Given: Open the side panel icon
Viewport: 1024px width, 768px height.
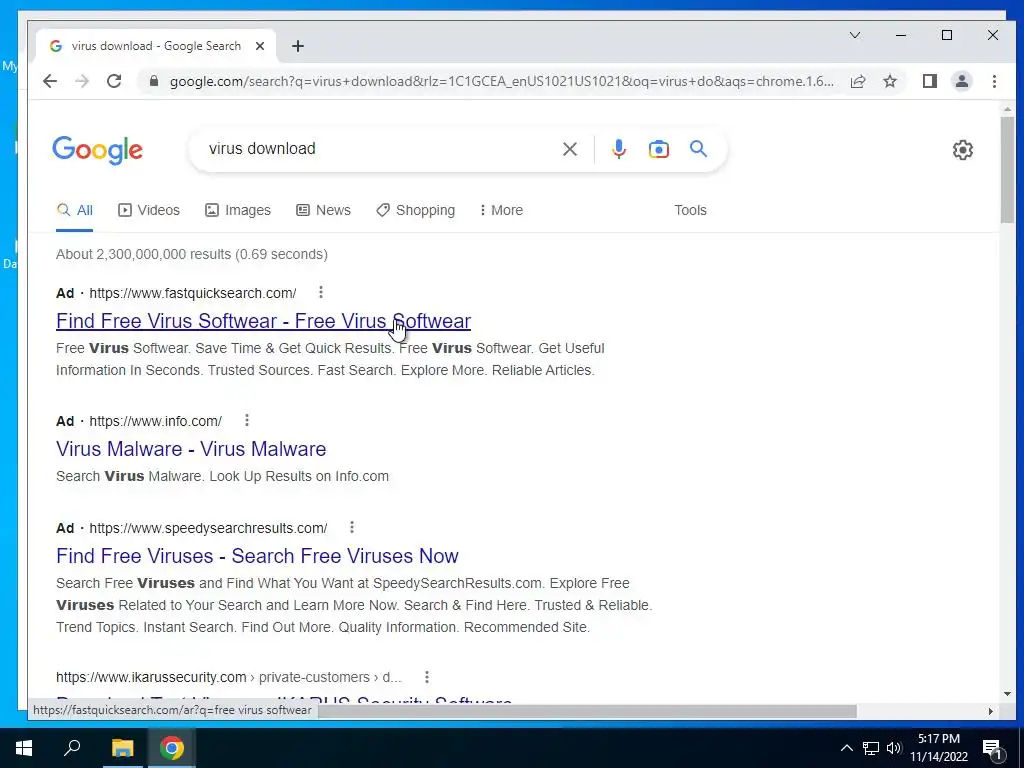Looking at the screenshot, I should 929,81.
